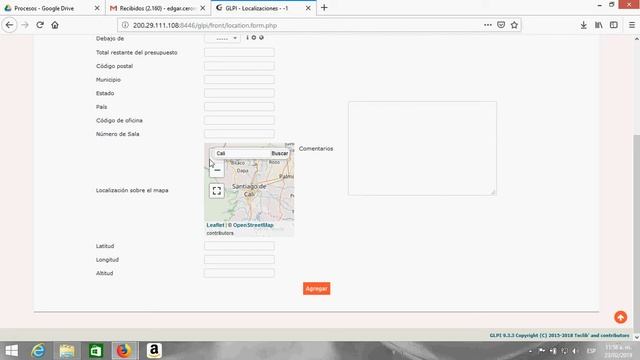The width and height of the screenshot is (640, 360).
Task: Open the Firefox library
Action: click(599, 25)
